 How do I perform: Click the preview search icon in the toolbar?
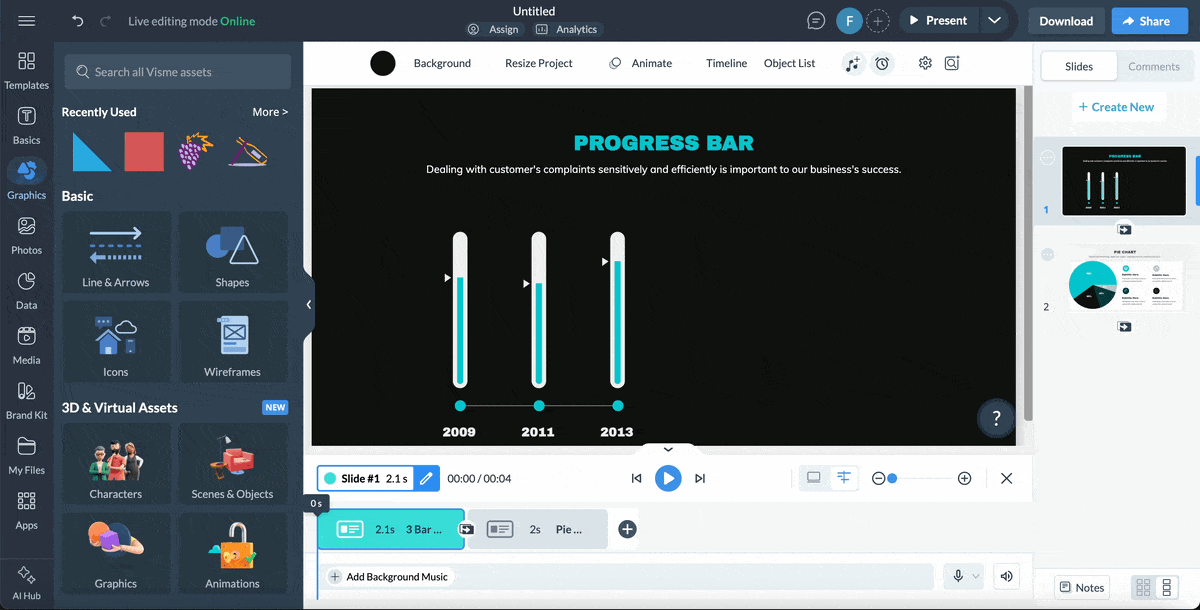(951, 63)
